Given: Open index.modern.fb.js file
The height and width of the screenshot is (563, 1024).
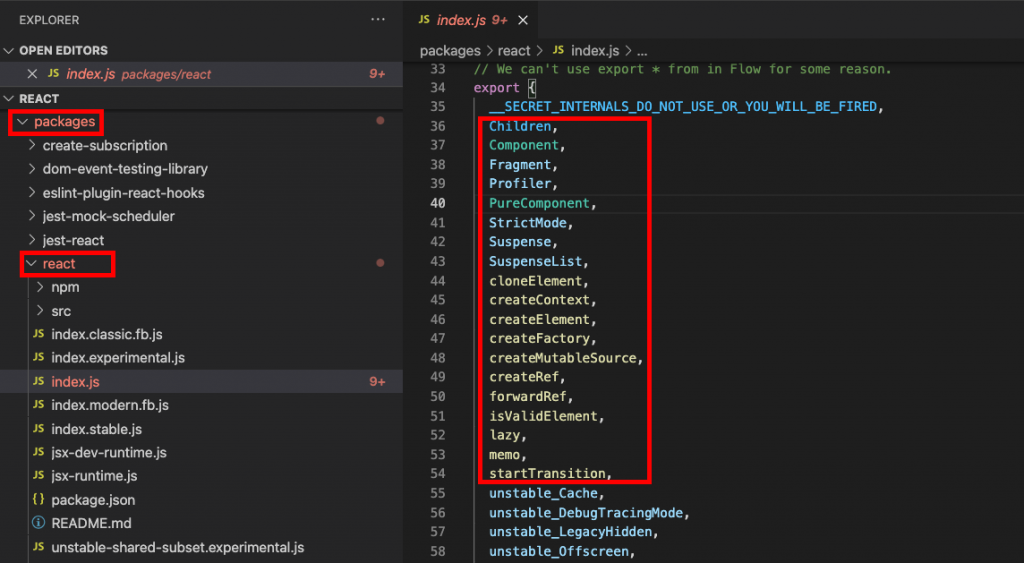Looking at the screenshot, I should point(110,405).
